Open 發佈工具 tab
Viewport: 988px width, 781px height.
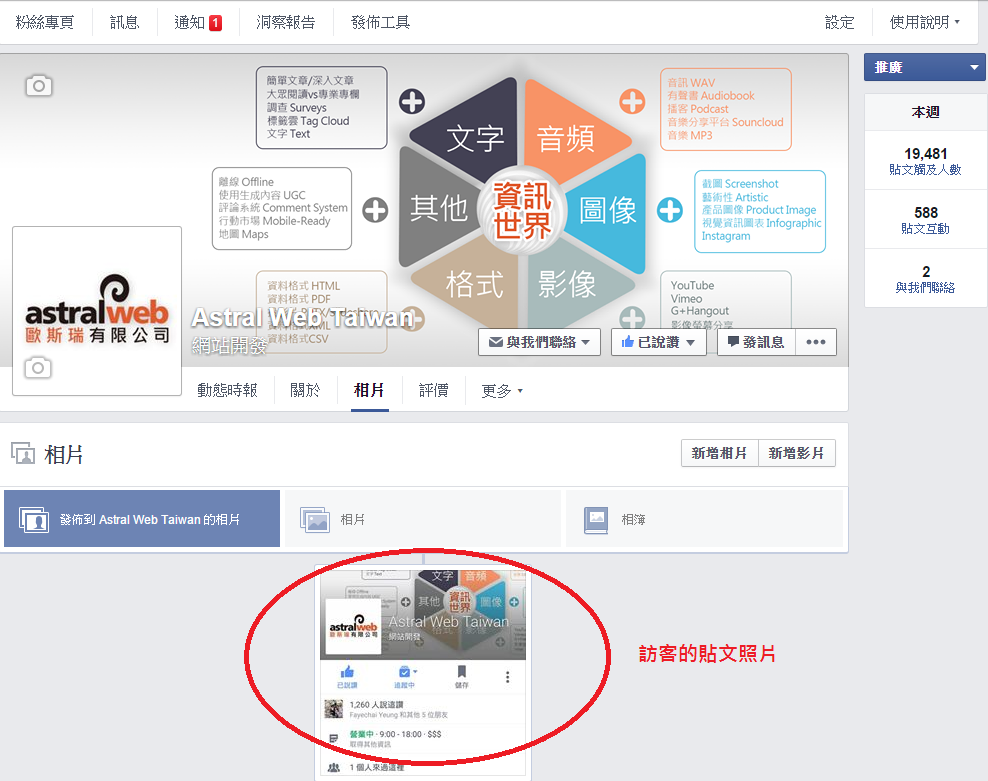381,23
